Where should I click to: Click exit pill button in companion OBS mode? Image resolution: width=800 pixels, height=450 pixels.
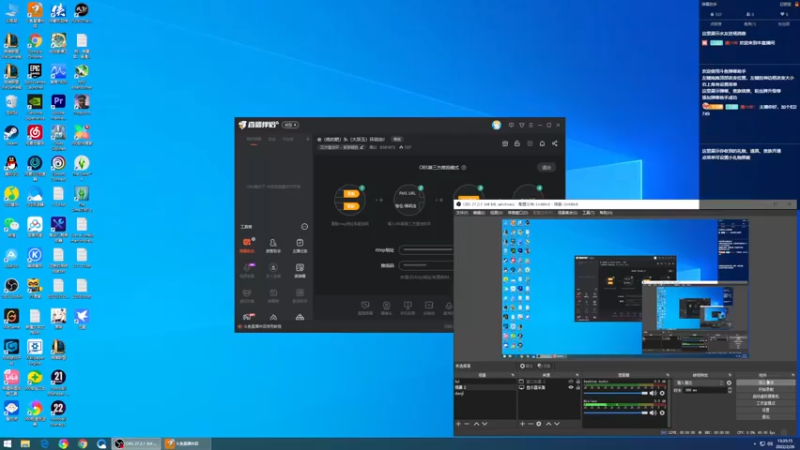(x=546, y=167)
